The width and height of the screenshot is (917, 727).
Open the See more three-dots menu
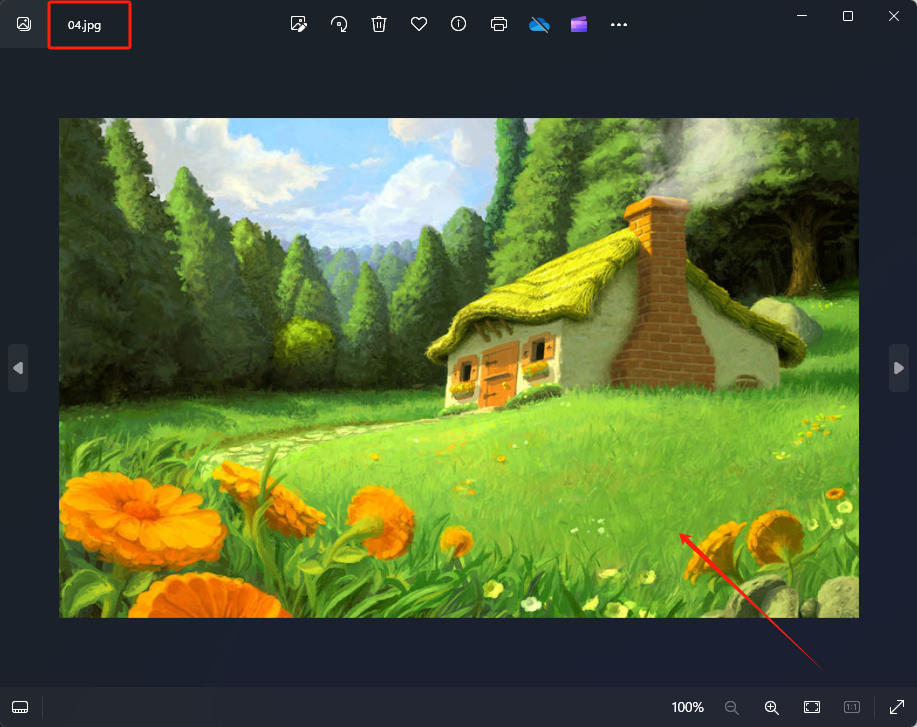(619, 25)
